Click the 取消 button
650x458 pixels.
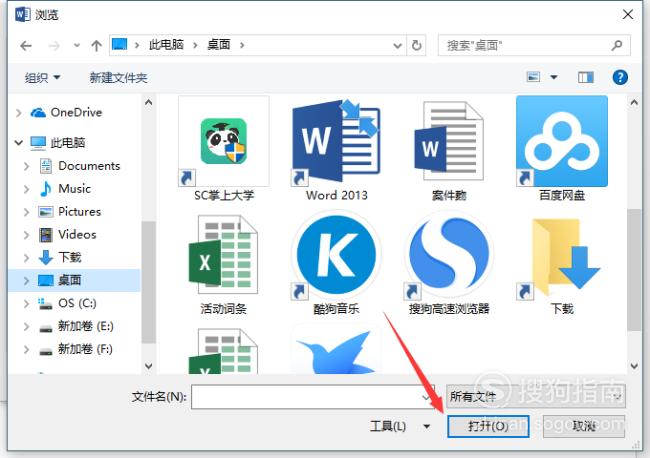tap(584, 426)
